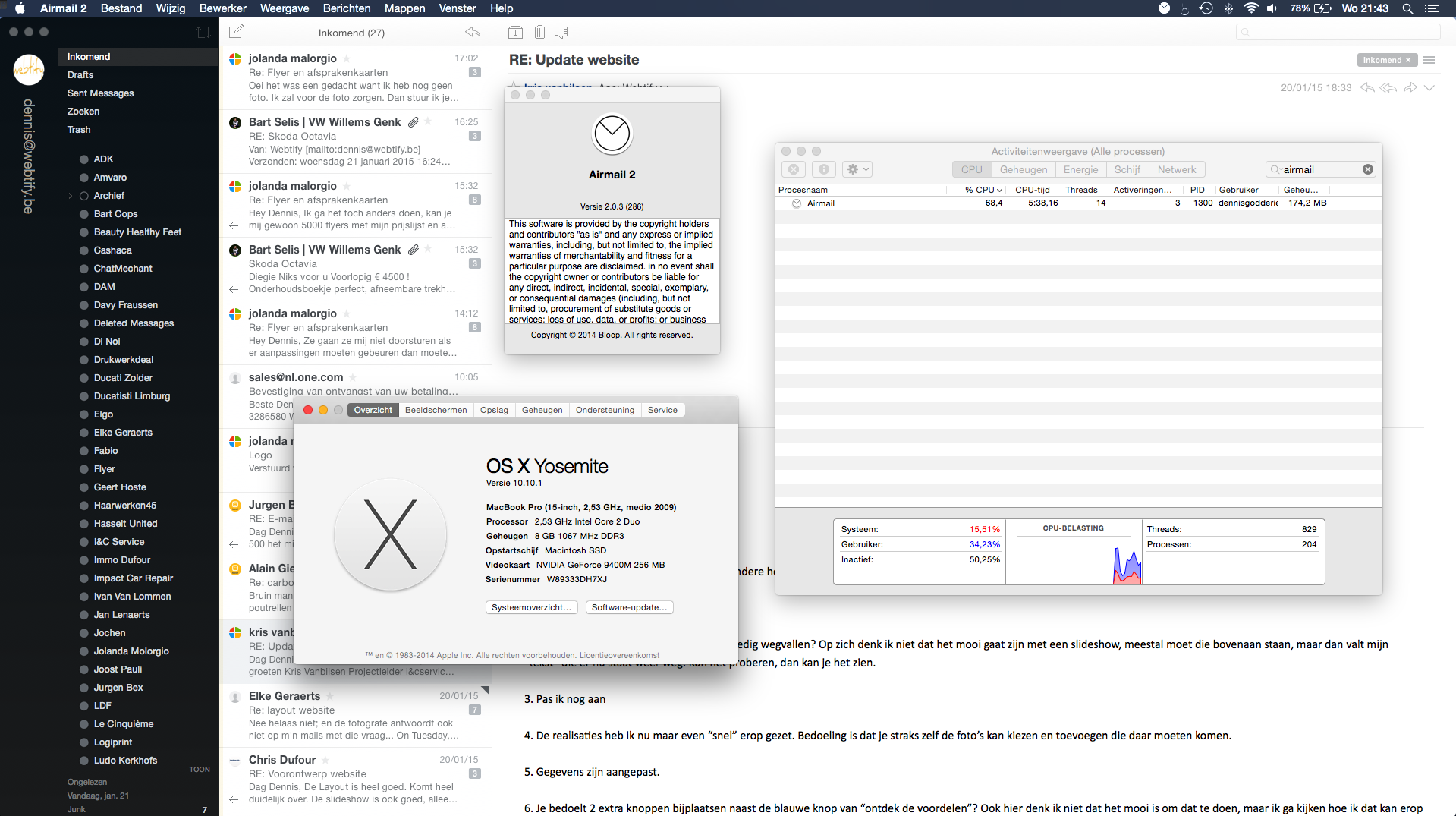Compose a new message with the pencil icon

(236, 32)
